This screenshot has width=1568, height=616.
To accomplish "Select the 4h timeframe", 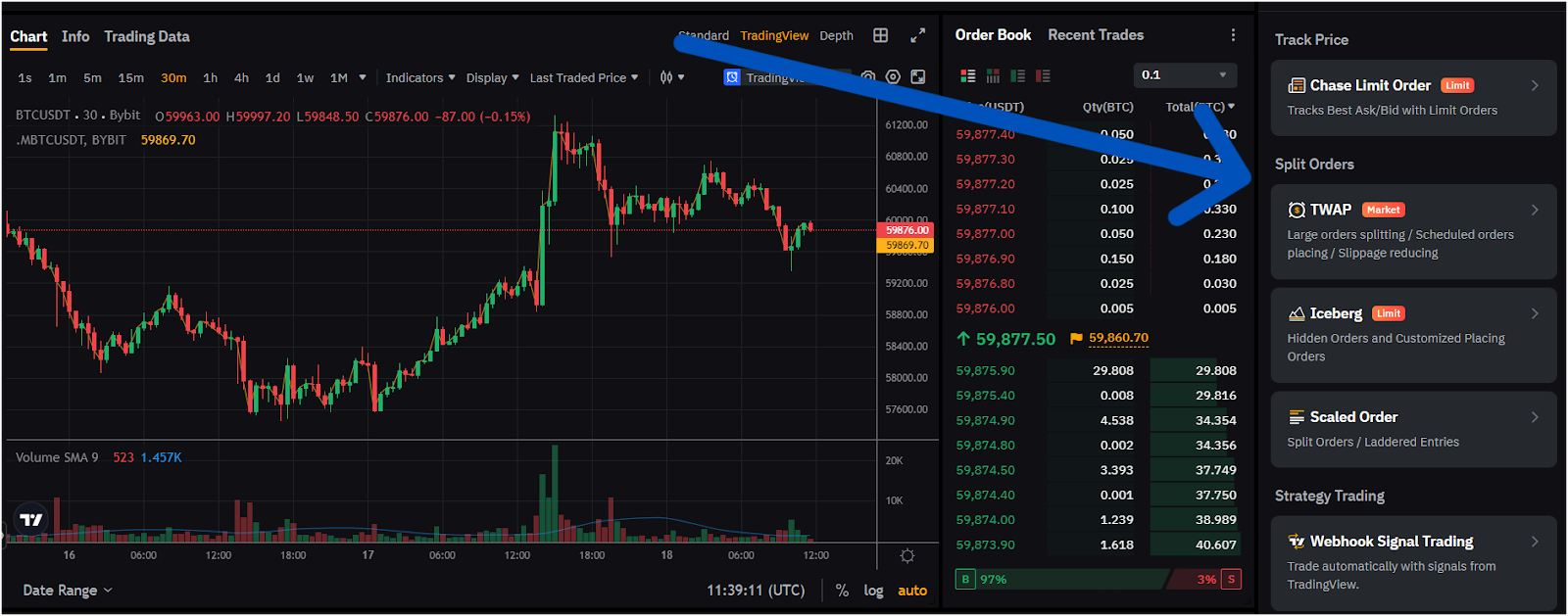I will click(x=241, y=77).
